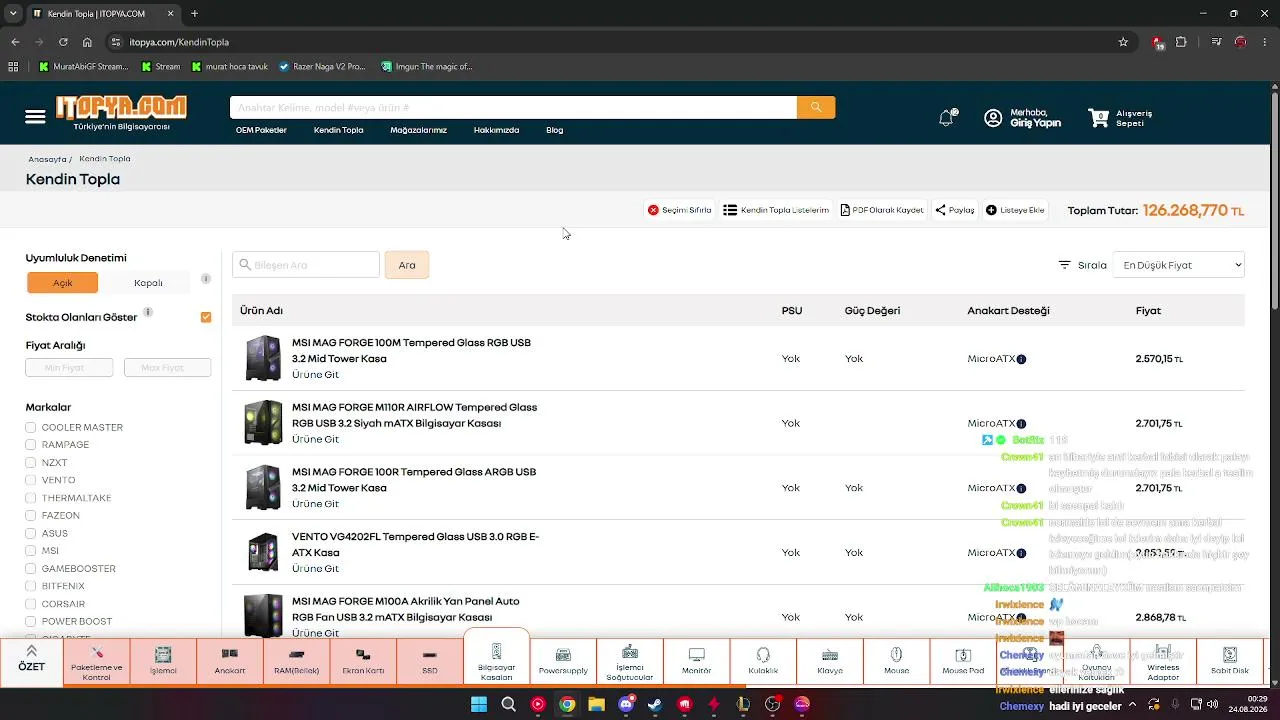Click the Anahtar Kelime site search field
Image resolution: width=1280 pixels, height=720 pixels.
tap(513, 107)
